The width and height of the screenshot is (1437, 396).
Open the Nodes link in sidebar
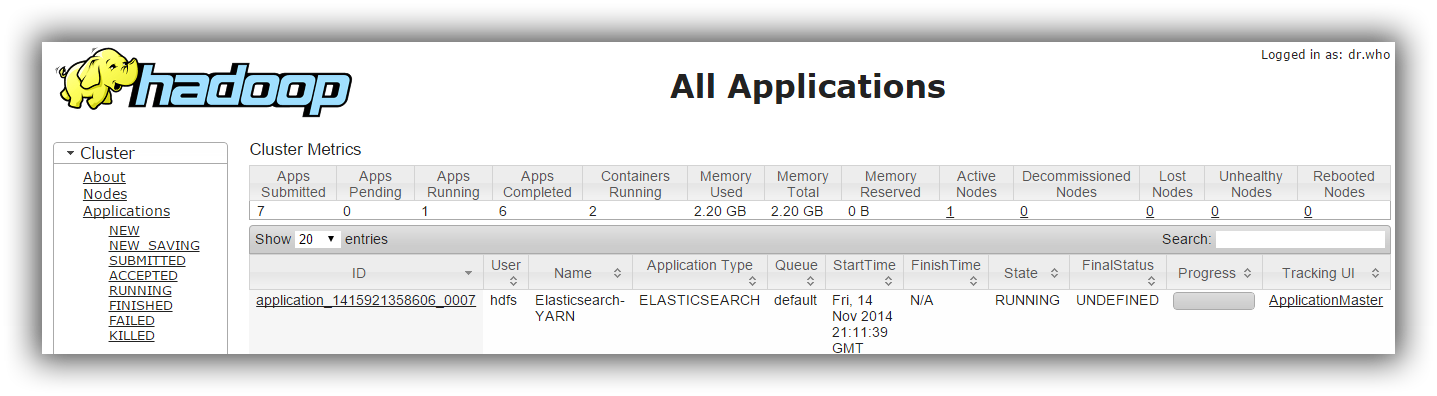click(105, 194)
